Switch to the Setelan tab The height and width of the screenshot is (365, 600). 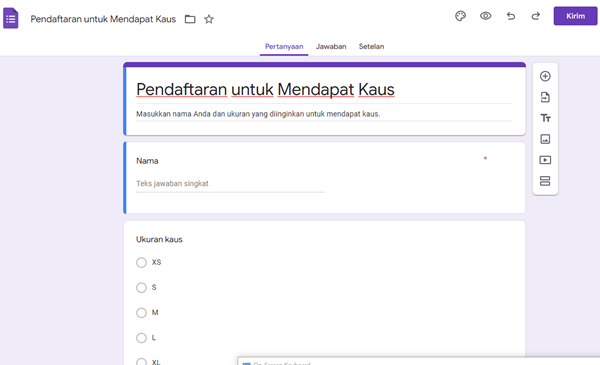pyautogui.click(x=371, y=47)
